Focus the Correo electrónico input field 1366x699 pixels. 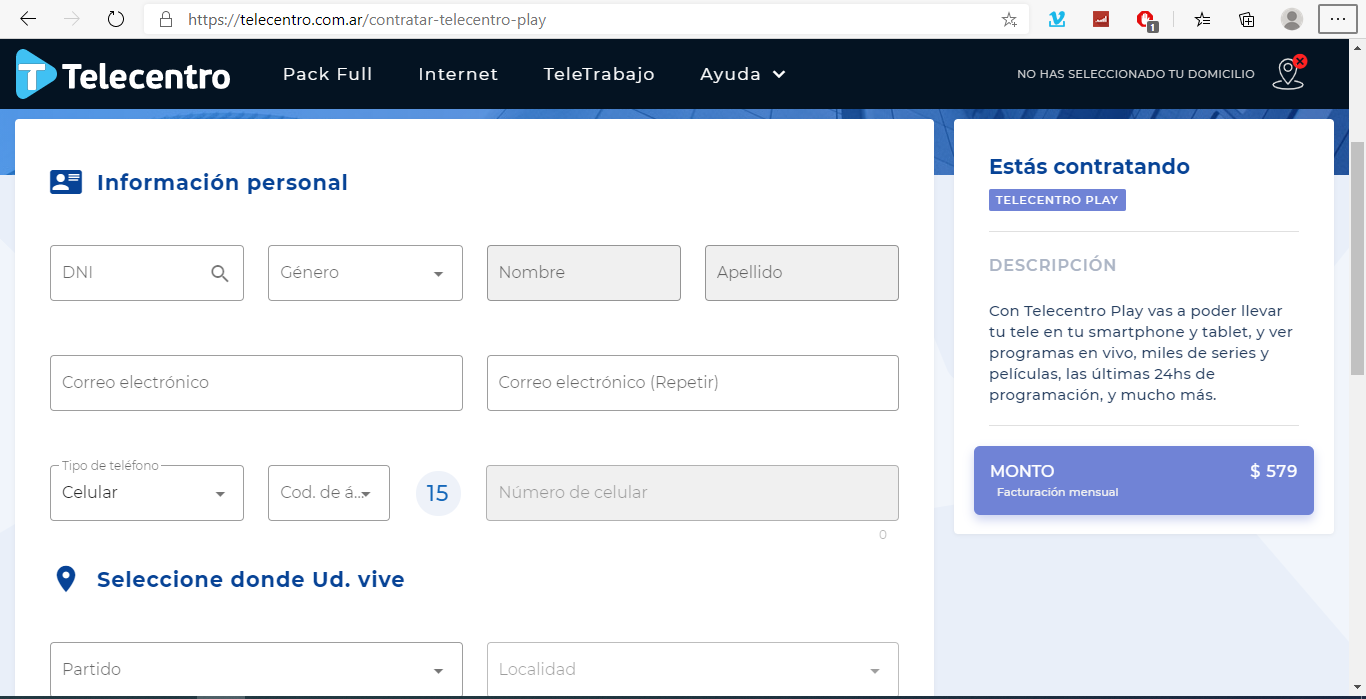pyautogui.click(x=256, y=383)
